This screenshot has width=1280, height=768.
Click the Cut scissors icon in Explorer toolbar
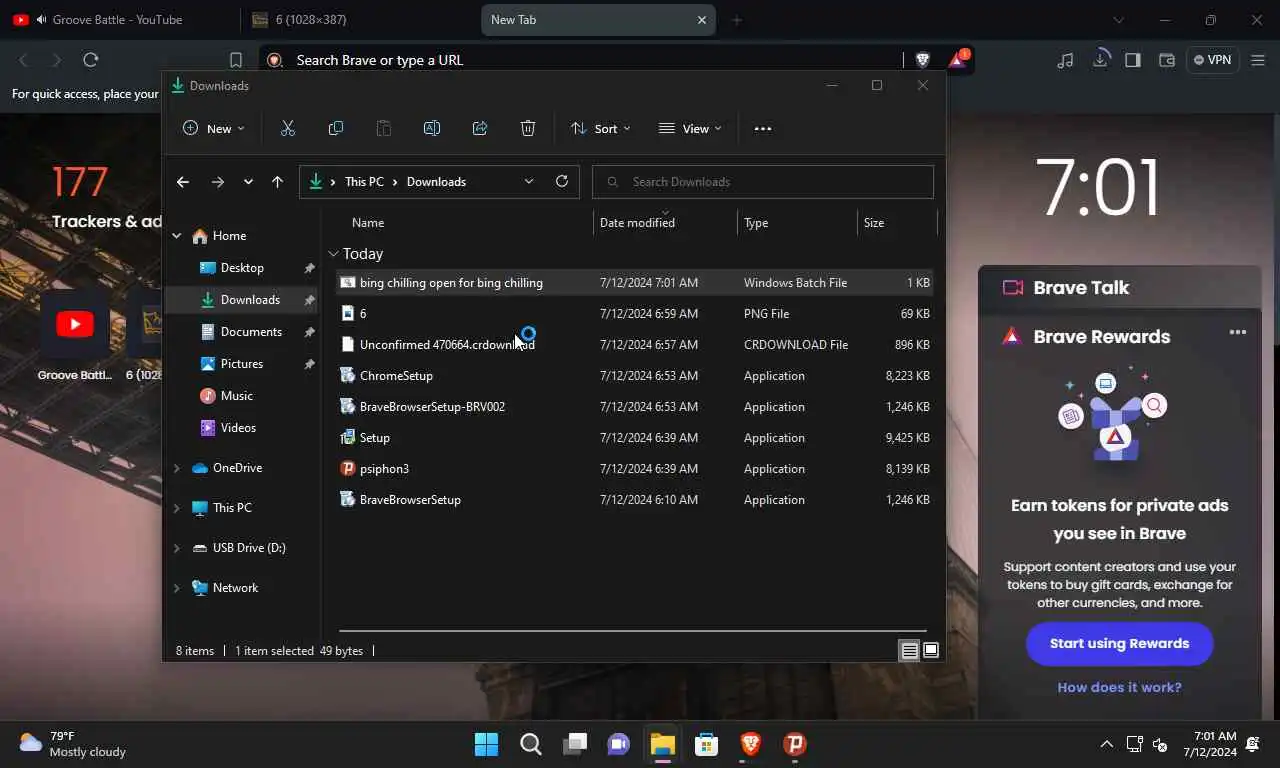click(288, 128)
